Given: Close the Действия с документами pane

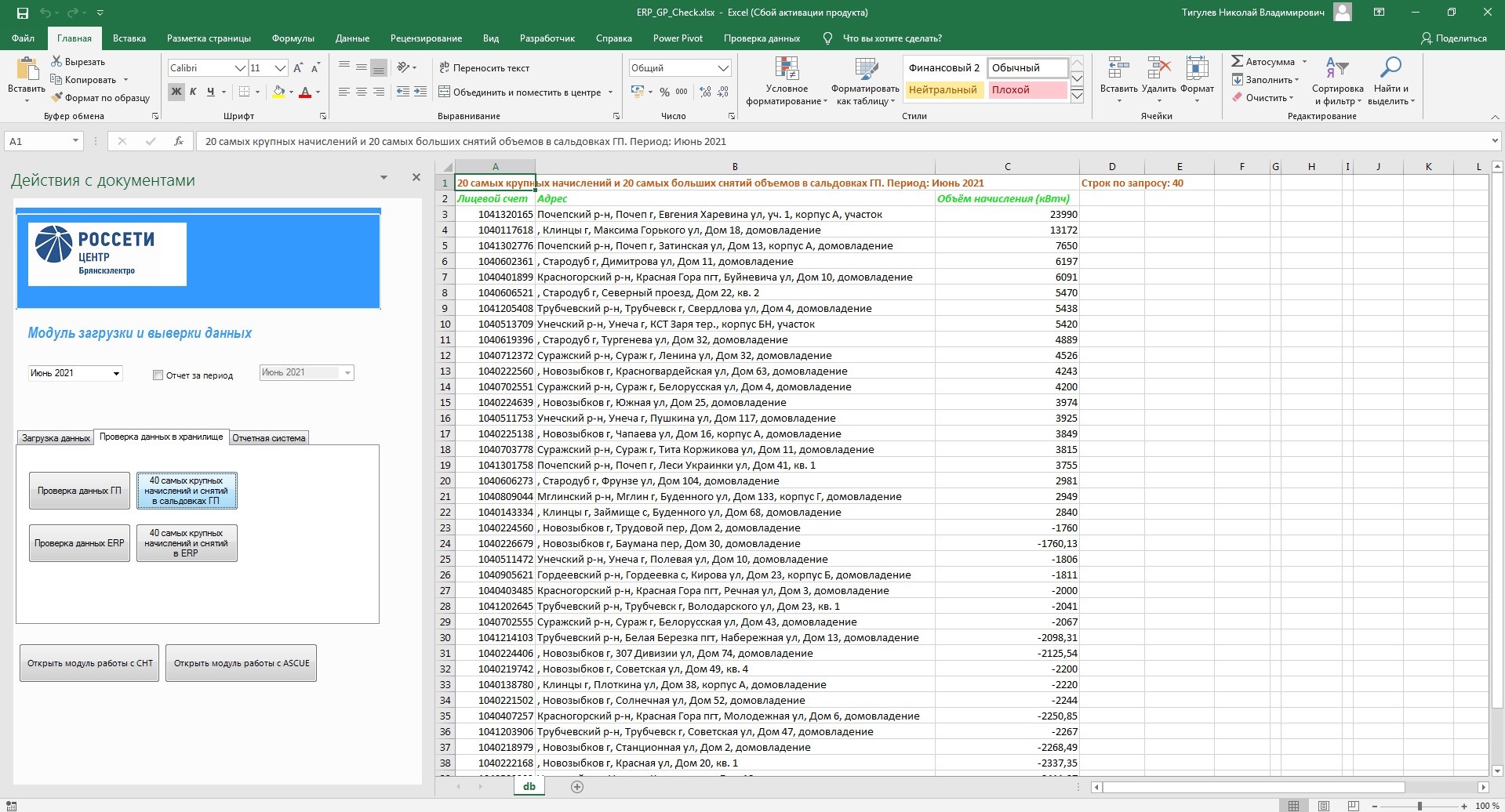Looking at the screenshot, I should [x=416, y=178].
